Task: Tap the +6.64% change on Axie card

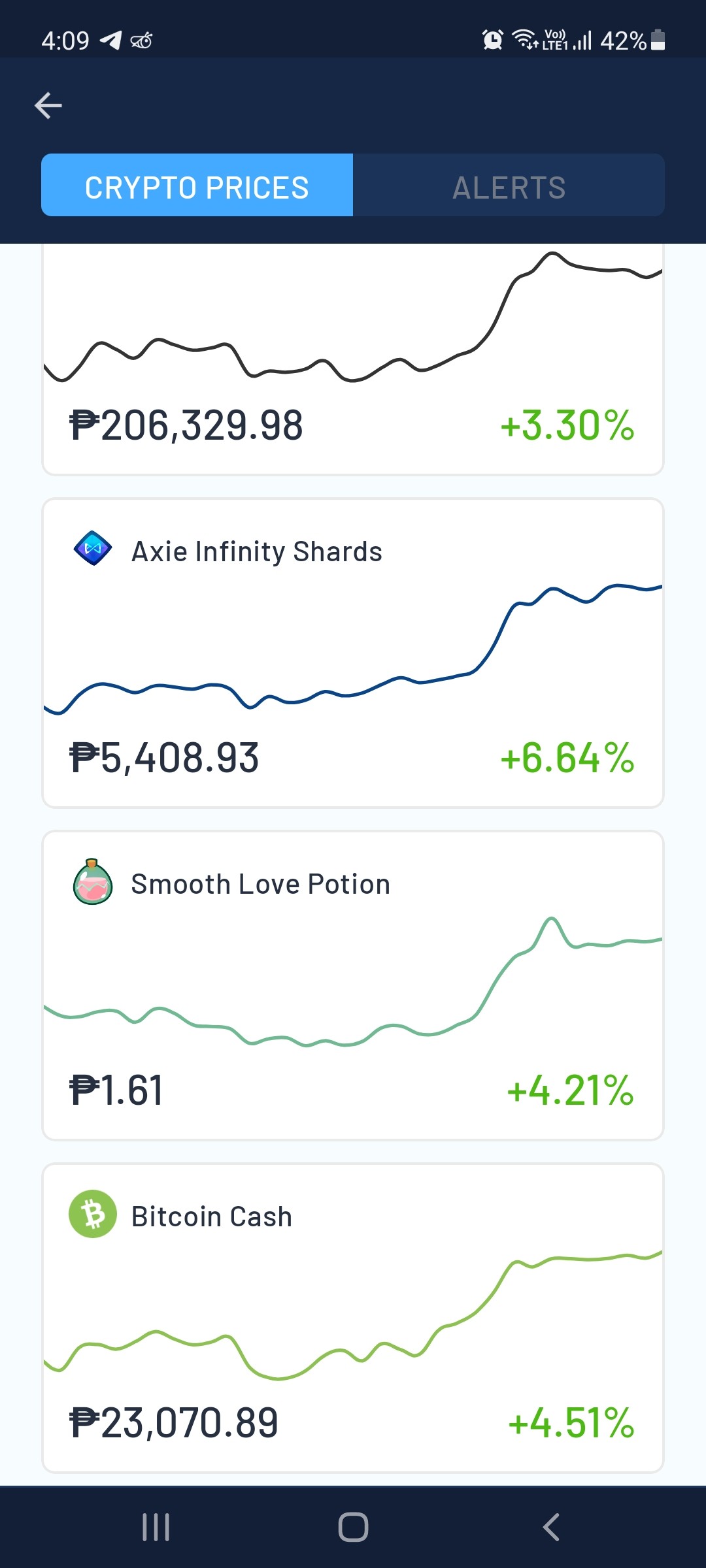Action: 567,758
